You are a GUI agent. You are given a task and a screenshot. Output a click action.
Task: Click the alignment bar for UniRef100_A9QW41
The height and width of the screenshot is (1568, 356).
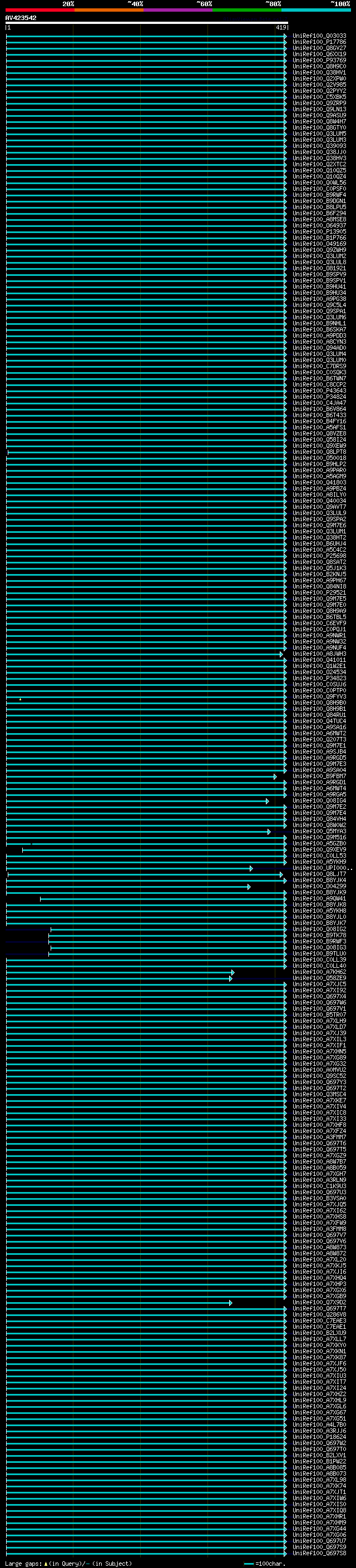click(x=164, y=898)
